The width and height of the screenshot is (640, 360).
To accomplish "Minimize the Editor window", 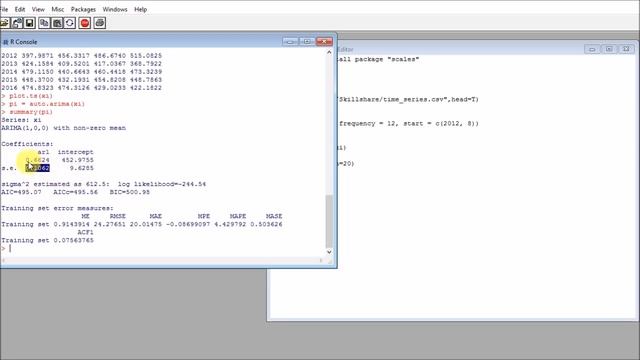I will pyautogui.click(x=592, y=49).
